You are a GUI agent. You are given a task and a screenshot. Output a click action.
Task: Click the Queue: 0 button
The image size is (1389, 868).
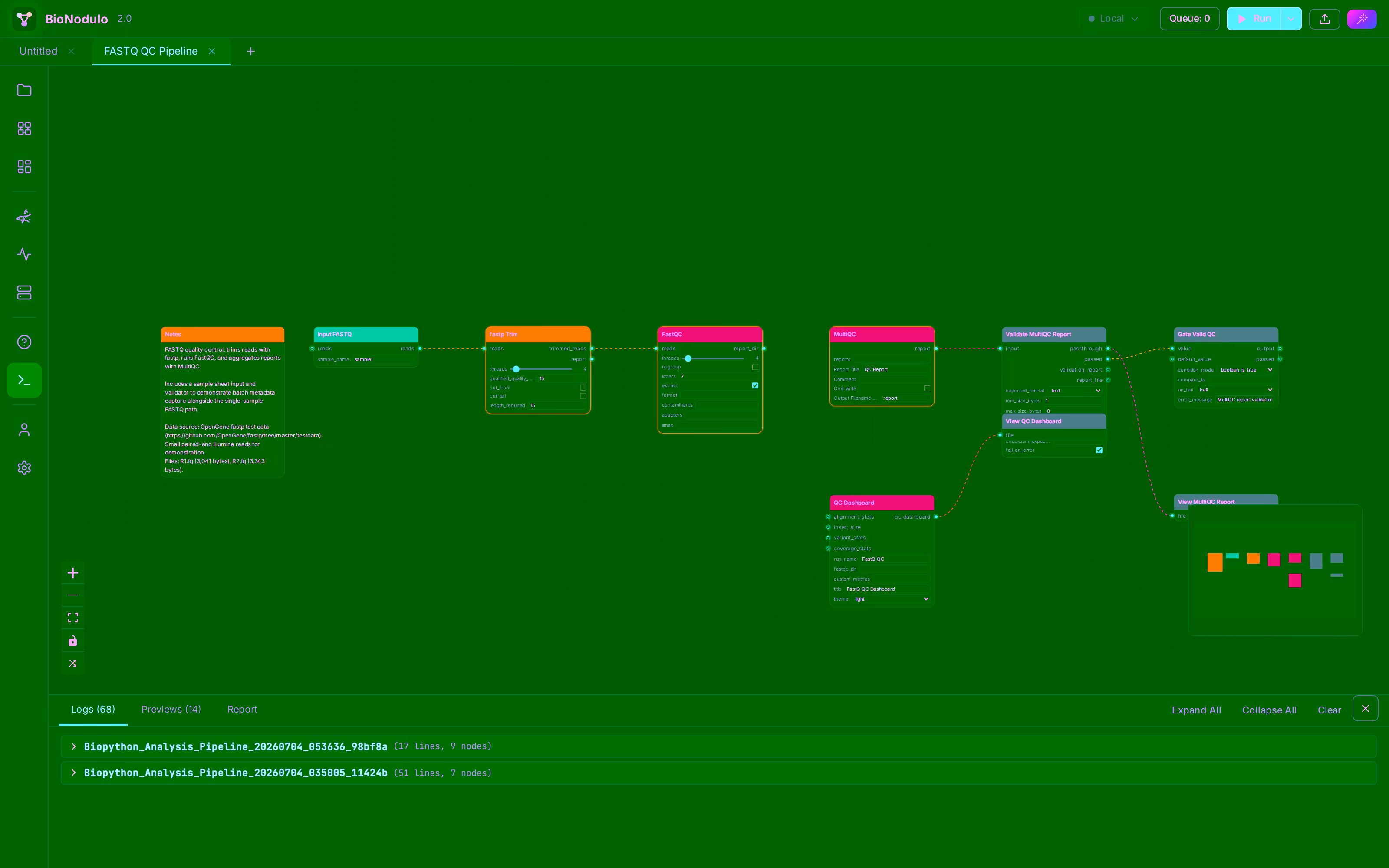[x=1189, y=19]
